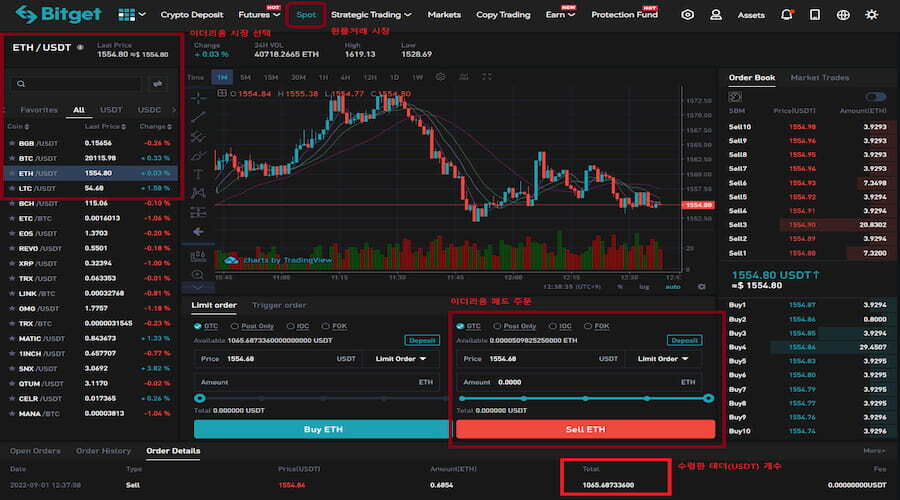The height and width of the screenshot is (500, 900).
Task: Select the brush drawing tool
Action: click(198, 156)
